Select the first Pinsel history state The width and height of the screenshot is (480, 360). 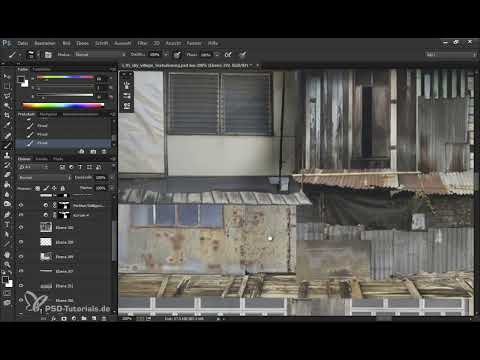click(x=64, y=126)
